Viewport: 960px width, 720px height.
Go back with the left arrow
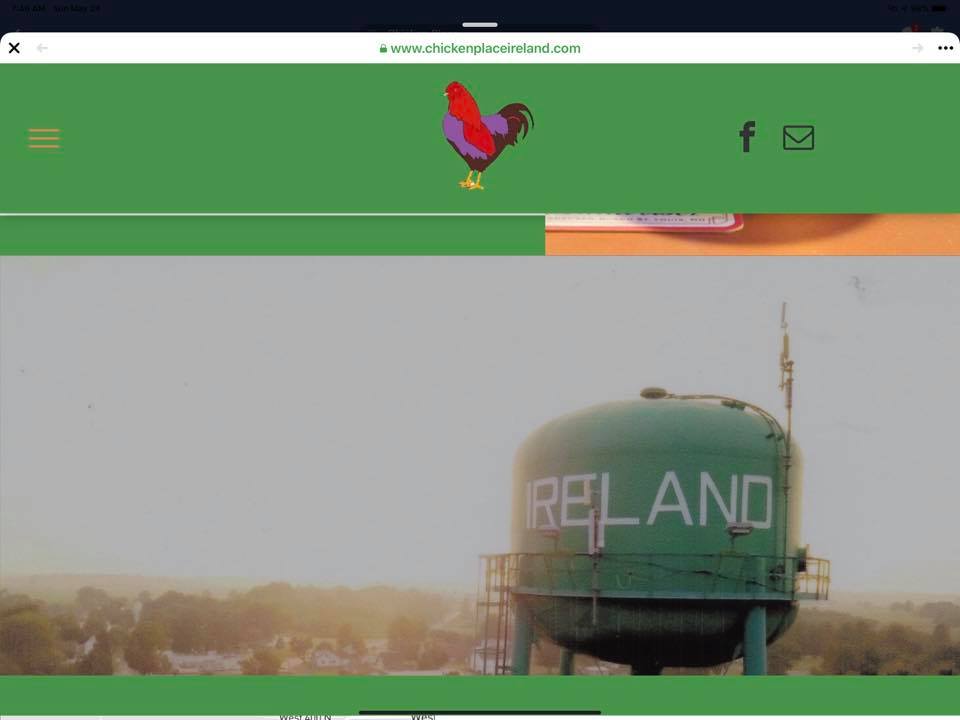pos(42,48)
